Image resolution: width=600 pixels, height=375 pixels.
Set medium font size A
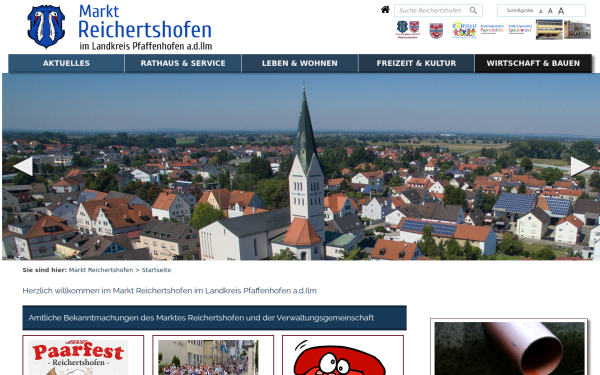(x=550, y=11)
